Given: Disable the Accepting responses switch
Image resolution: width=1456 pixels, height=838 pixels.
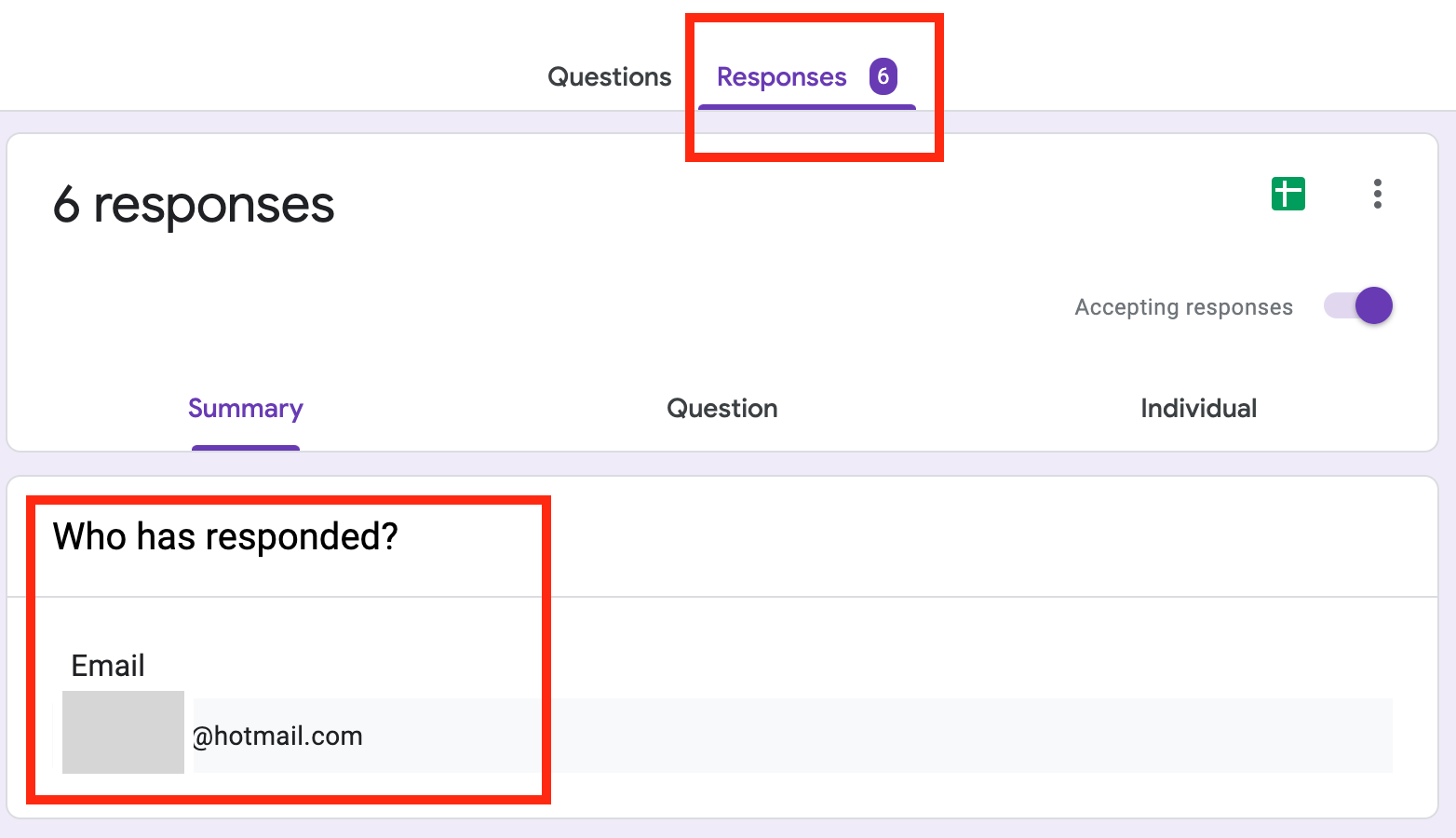Looking at the screenshot, I should point(1358,305).
